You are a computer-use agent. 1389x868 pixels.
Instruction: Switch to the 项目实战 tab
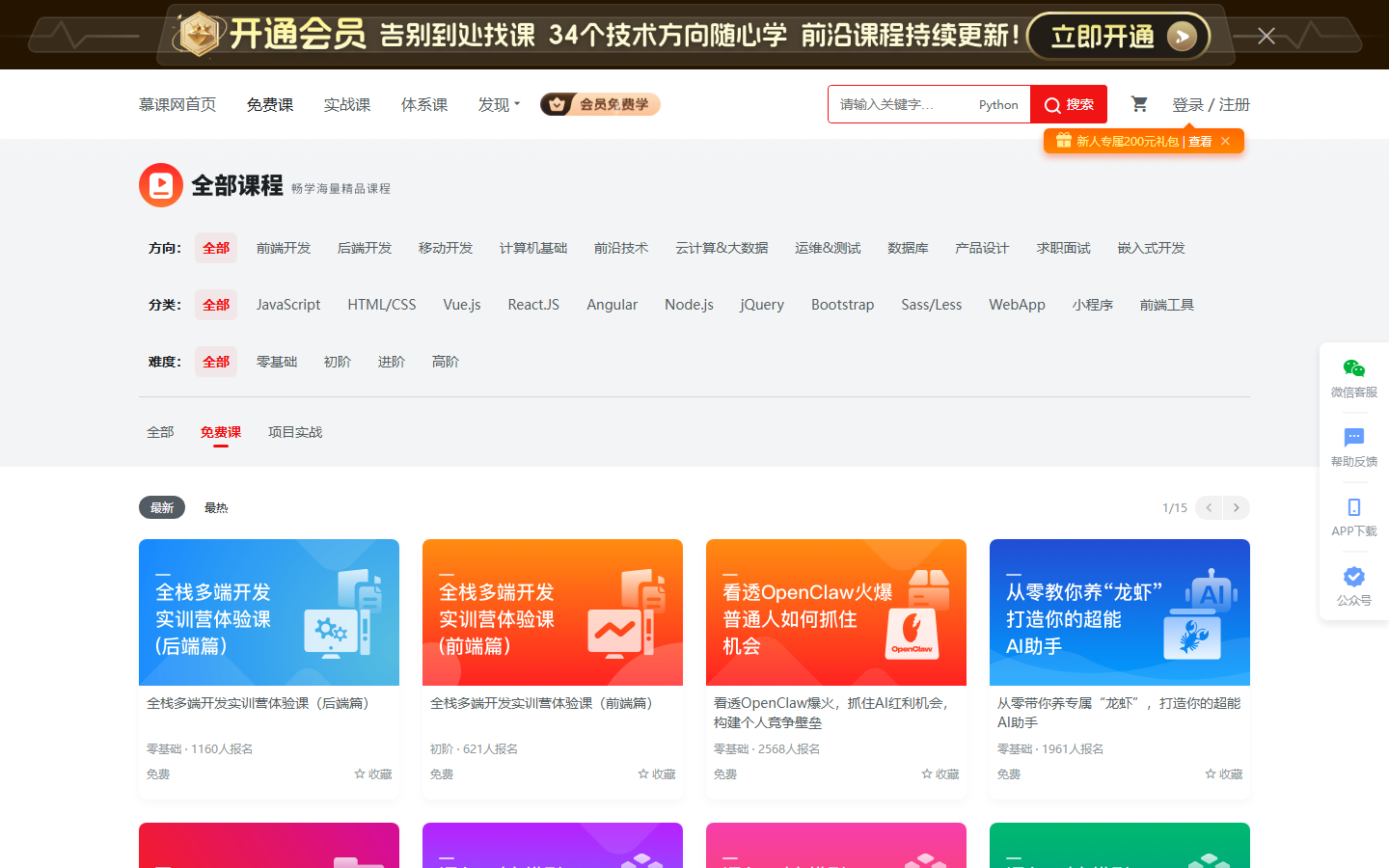(295, 432)
